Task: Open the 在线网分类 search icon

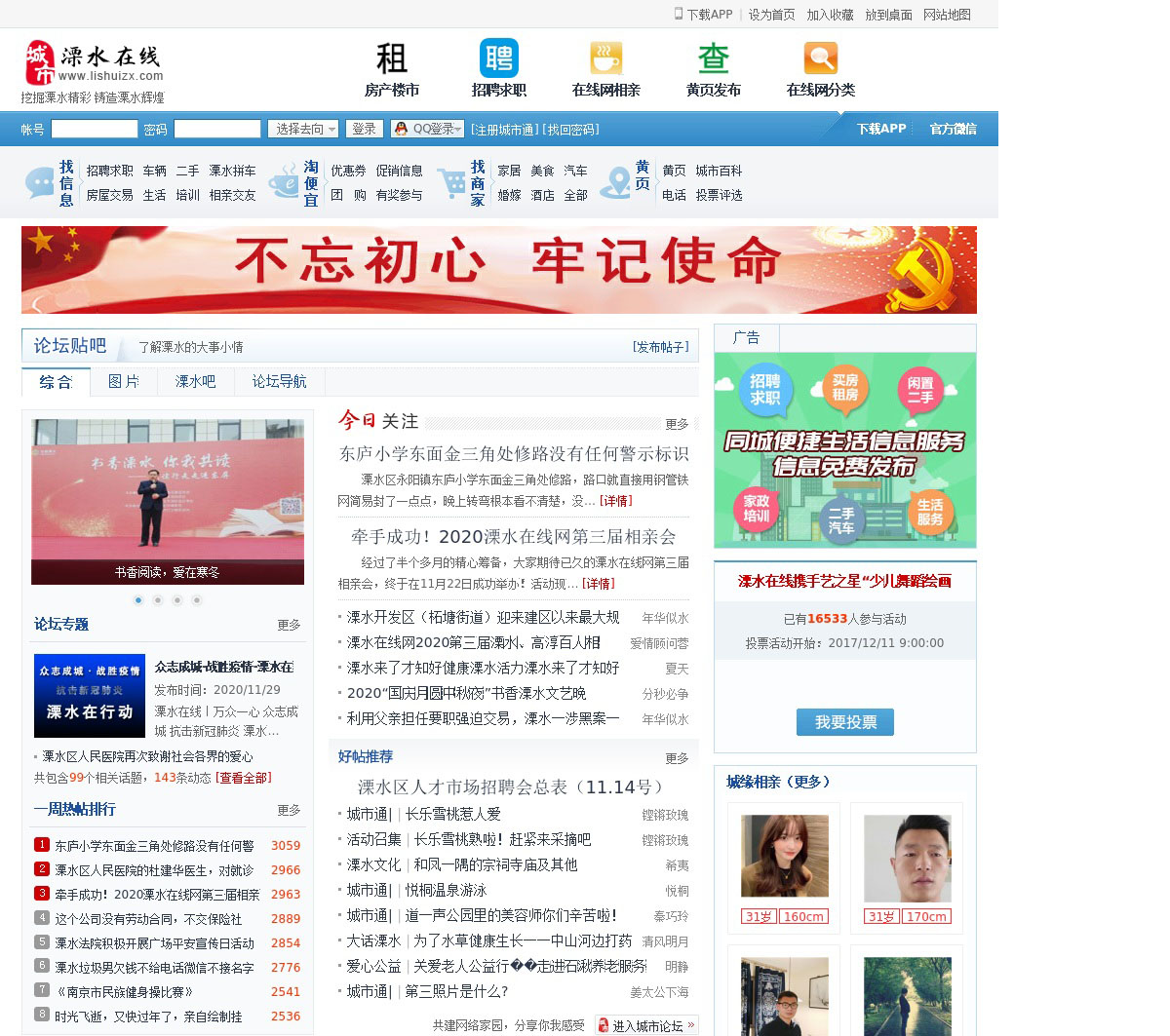Action: [820, 58]
